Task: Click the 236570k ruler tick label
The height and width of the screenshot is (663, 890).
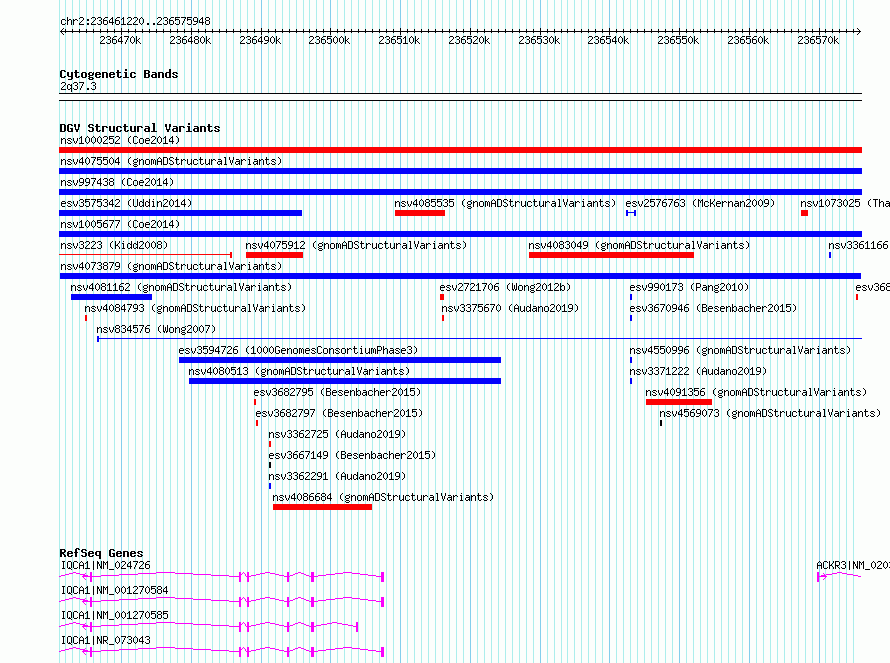Action: [x=818, y=40]
